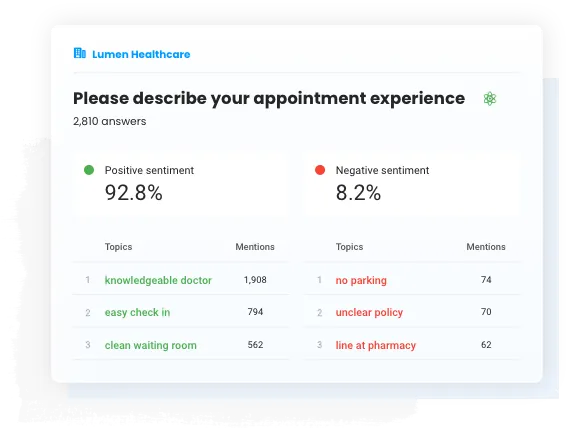Viewport: 570px width, 428px height.
Task: Click the 2,810 answers count
Action: [109, 121]
